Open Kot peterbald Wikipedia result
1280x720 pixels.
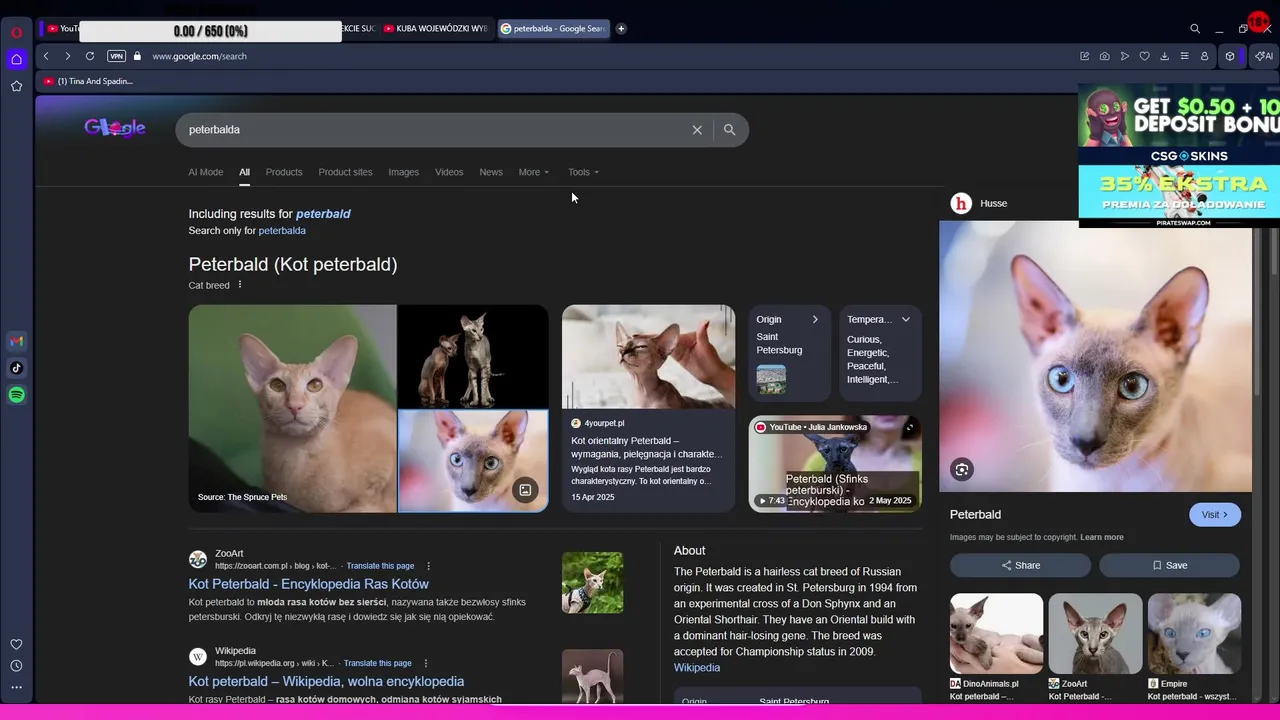coord(326,681)
